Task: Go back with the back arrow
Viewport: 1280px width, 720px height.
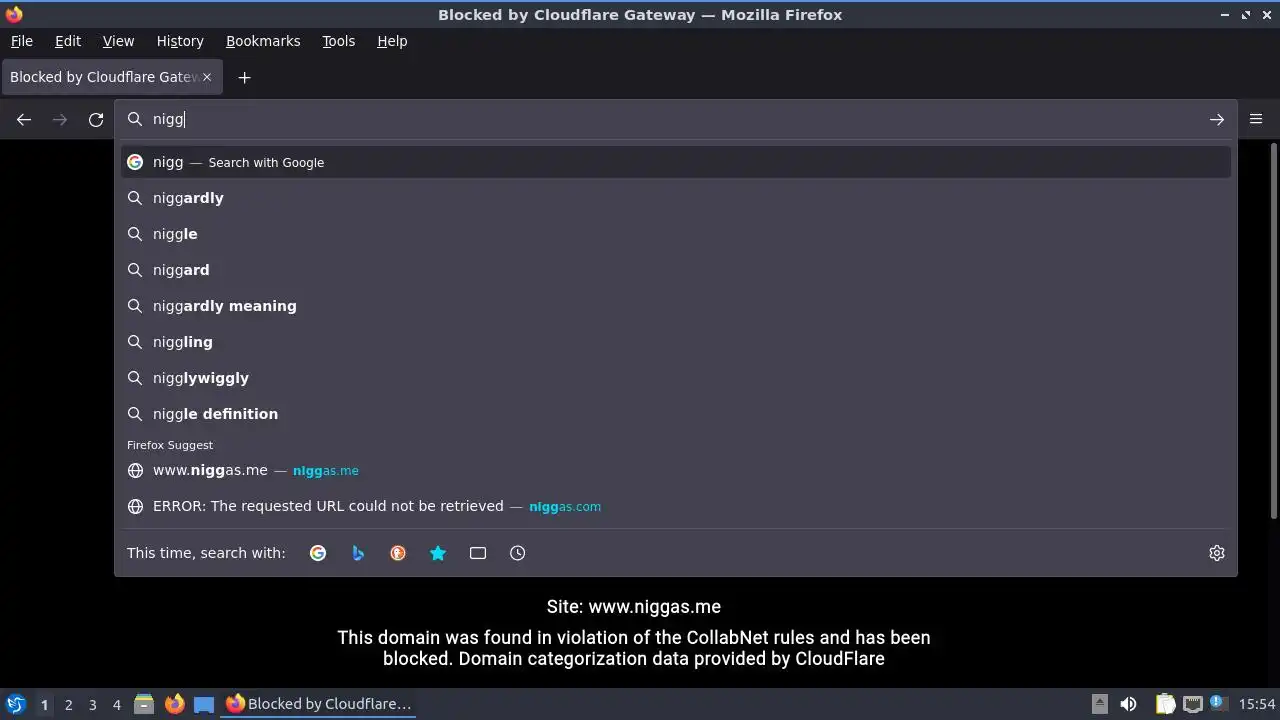Action: pyautogui.click(x=24, y=120)
